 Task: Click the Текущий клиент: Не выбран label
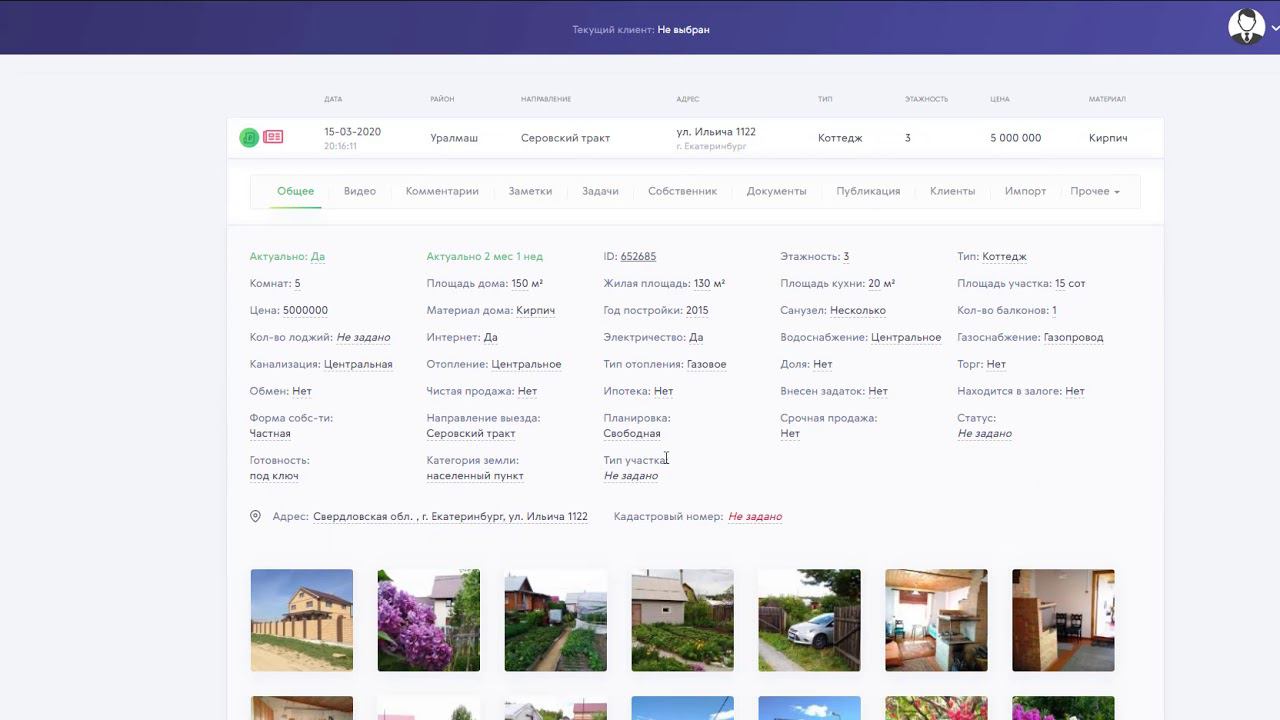tap(641, 30)
